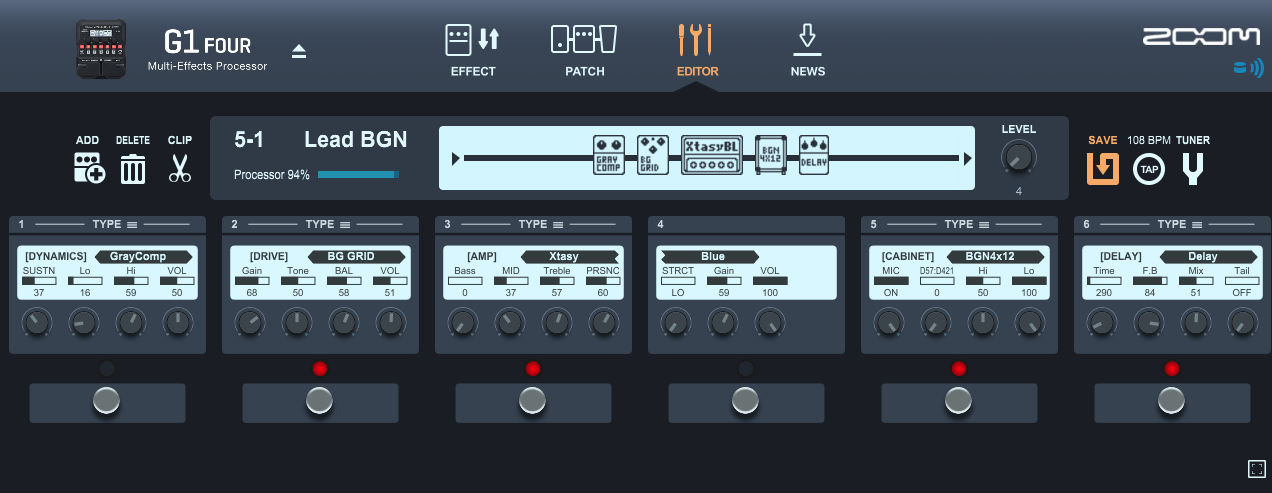Viewport: 1272px width, 493px height.
Task: Click the Blue STRCT knob
Action: pyautogui.click(x=676, y=322)
